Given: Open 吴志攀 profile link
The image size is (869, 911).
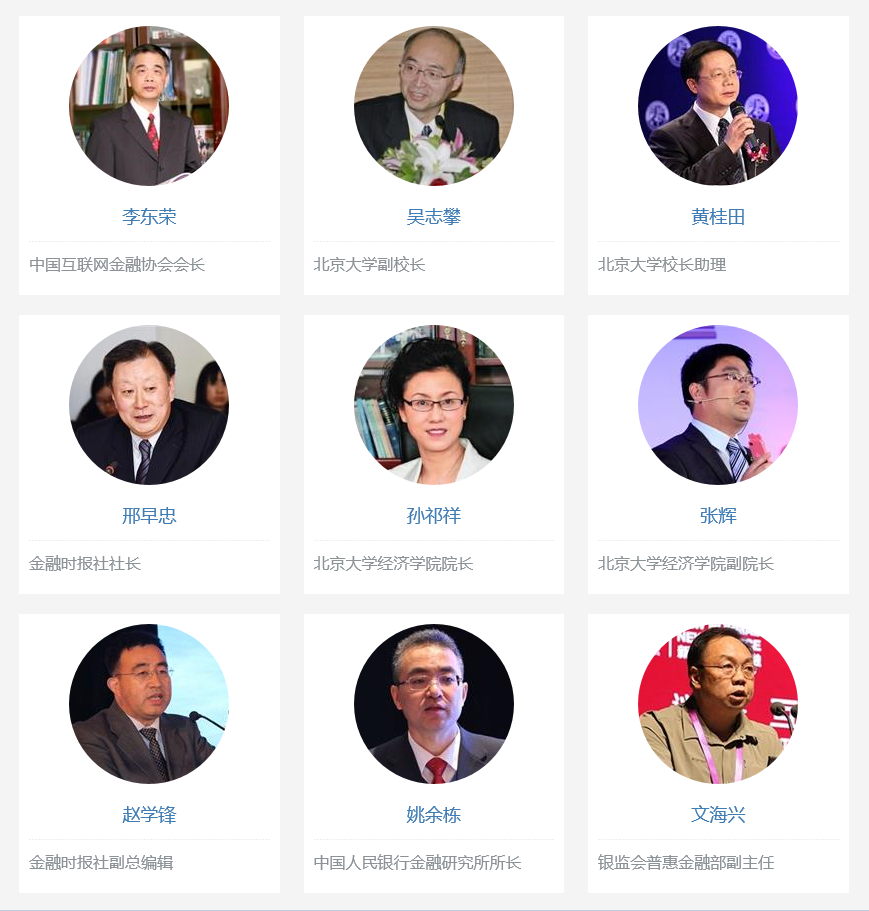Looking at the screenshot, I should (433, 217).
